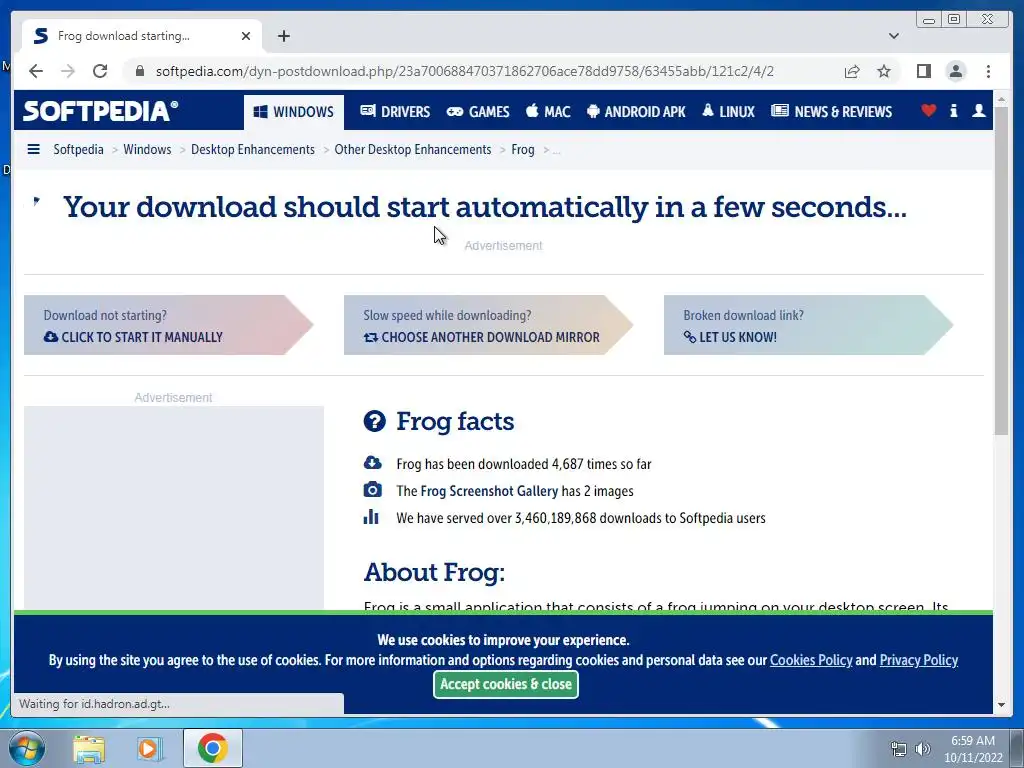Click the scrollbar down arrow
1024x768 pixels.
click(1001, 705)
